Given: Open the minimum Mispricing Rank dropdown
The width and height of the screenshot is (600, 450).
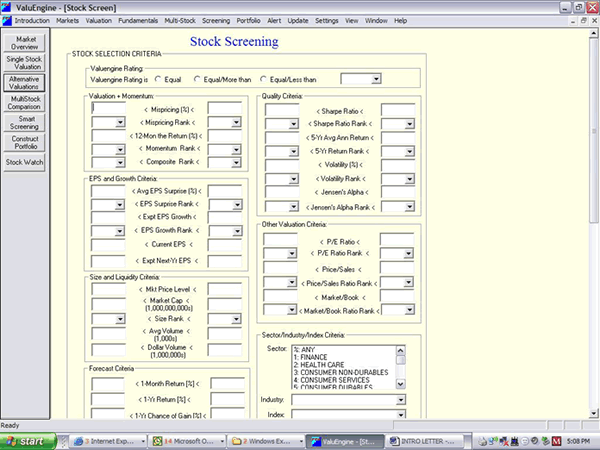Looking at the screenshot, I should tap(120, 122).
